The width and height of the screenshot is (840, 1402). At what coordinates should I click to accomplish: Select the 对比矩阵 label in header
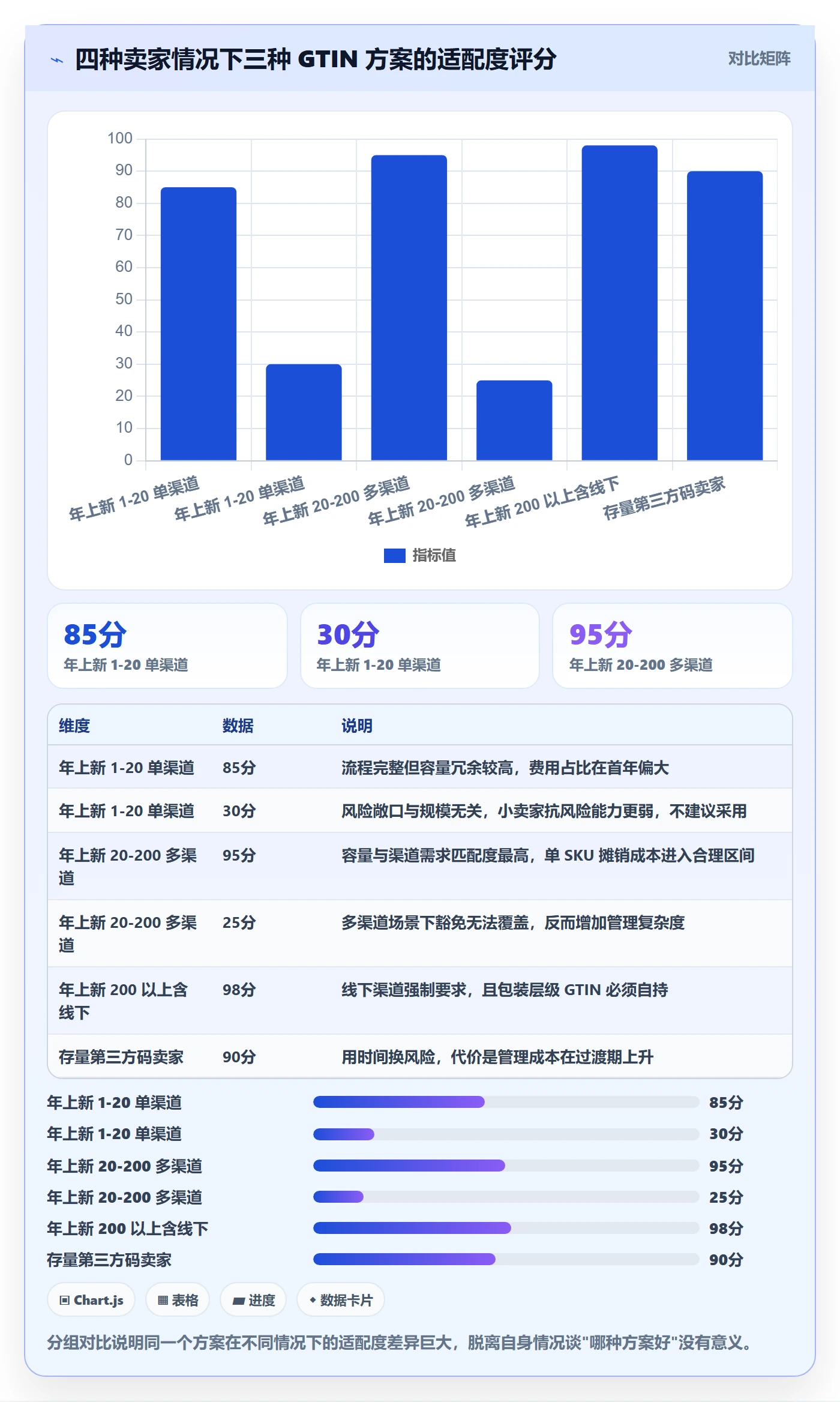tap(759, 58)
